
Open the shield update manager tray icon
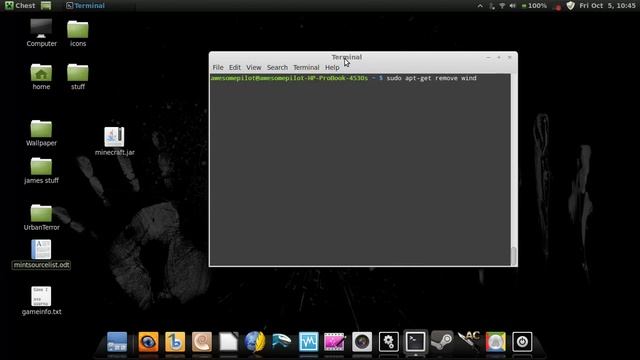[571, 6]
